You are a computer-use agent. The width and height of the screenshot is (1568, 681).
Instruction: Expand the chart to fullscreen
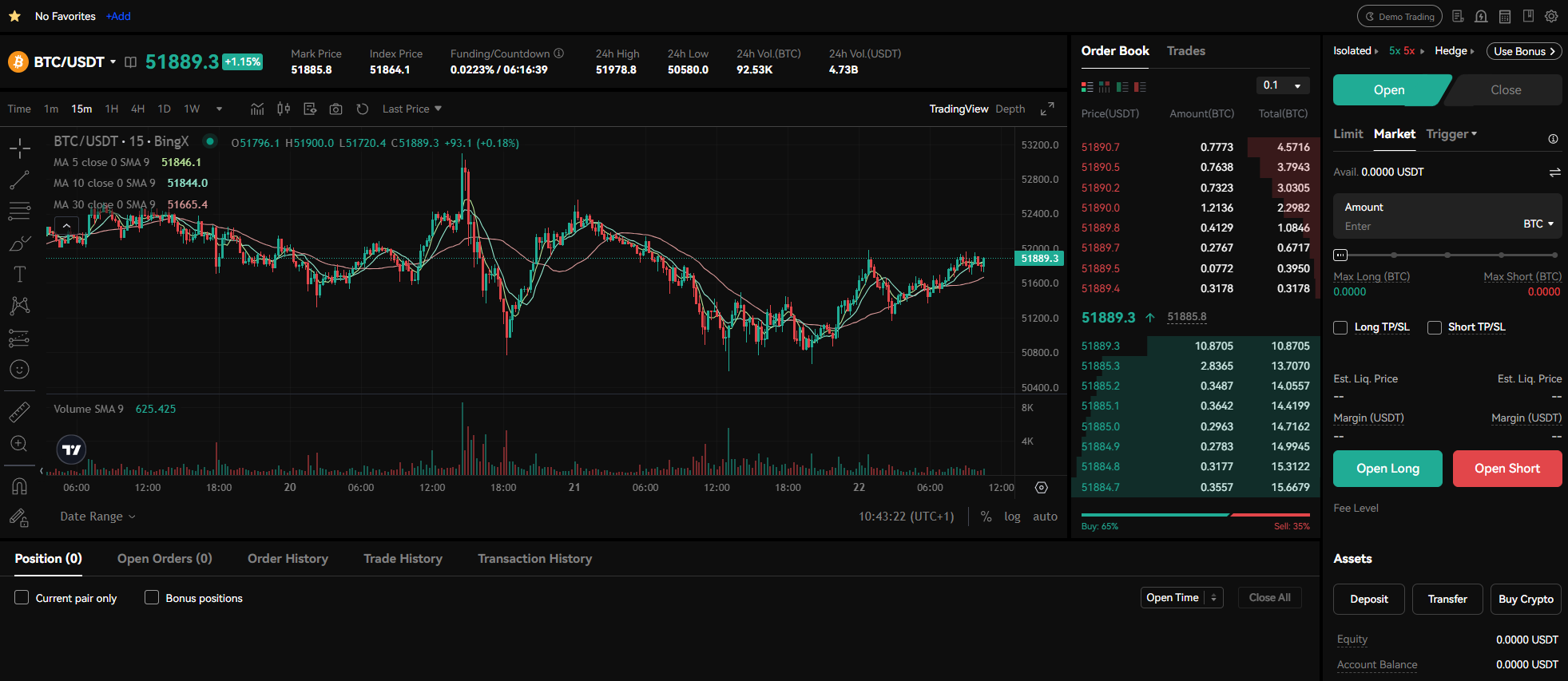(x=1047, y=109)
